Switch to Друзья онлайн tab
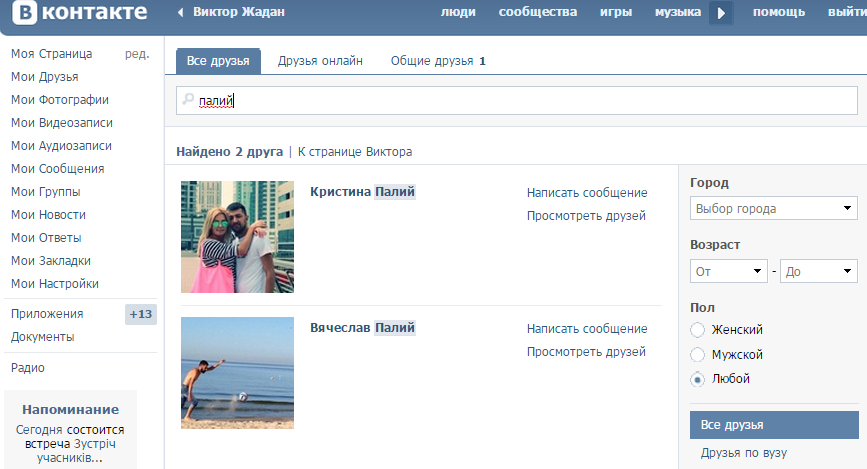Viewport: 867px width, 469px height. click(320, 61)
